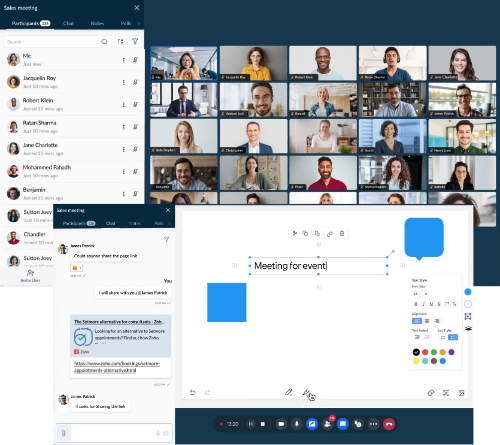Undo last whiteboard action
Image resolution: width=500 pixels, height=445 pixels.
pyautogui.click(x=193, y=392)
